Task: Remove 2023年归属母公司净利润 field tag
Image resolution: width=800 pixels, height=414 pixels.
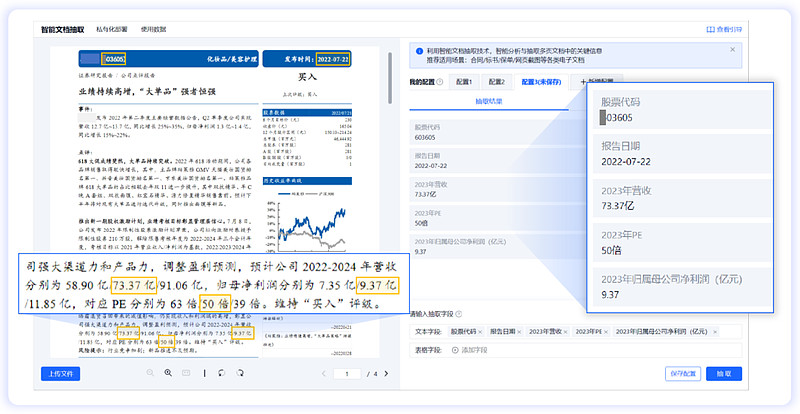Action: click(715, 332)
